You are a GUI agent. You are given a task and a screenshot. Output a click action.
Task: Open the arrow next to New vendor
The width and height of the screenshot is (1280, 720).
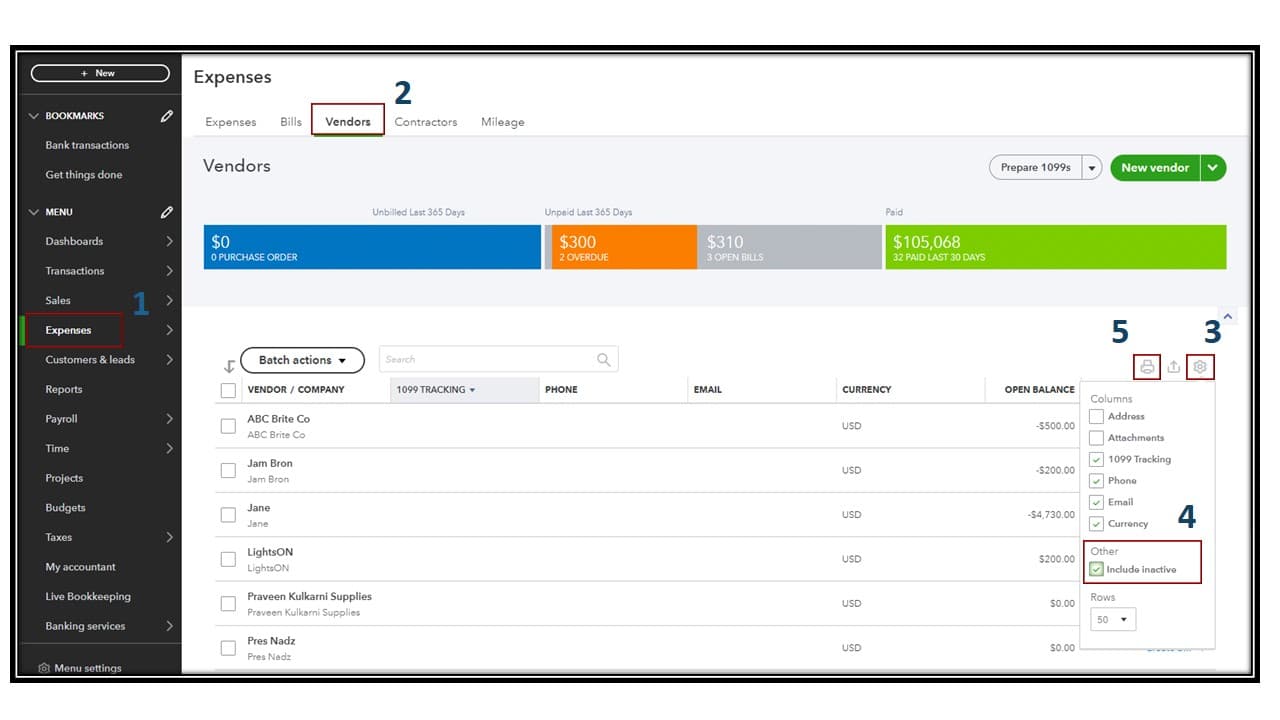click(x=1213, y=168)
